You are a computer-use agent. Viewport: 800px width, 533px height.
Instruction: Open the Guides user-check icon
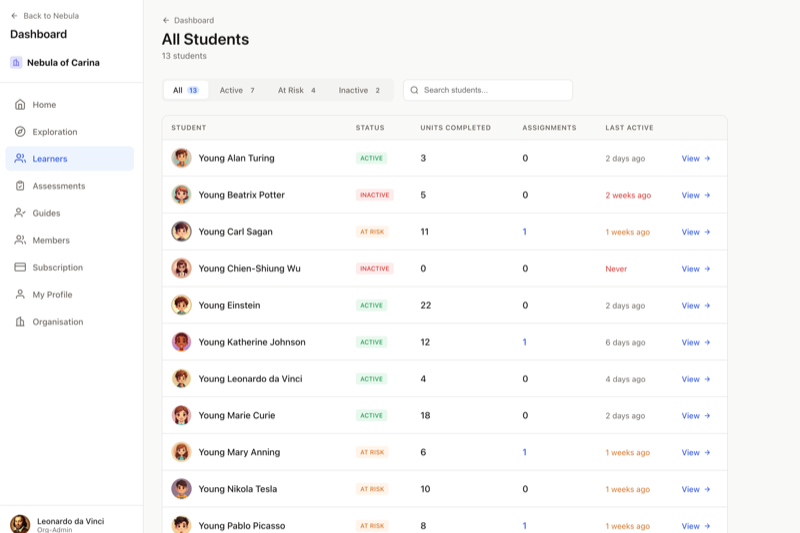click(x=20, y=213)
